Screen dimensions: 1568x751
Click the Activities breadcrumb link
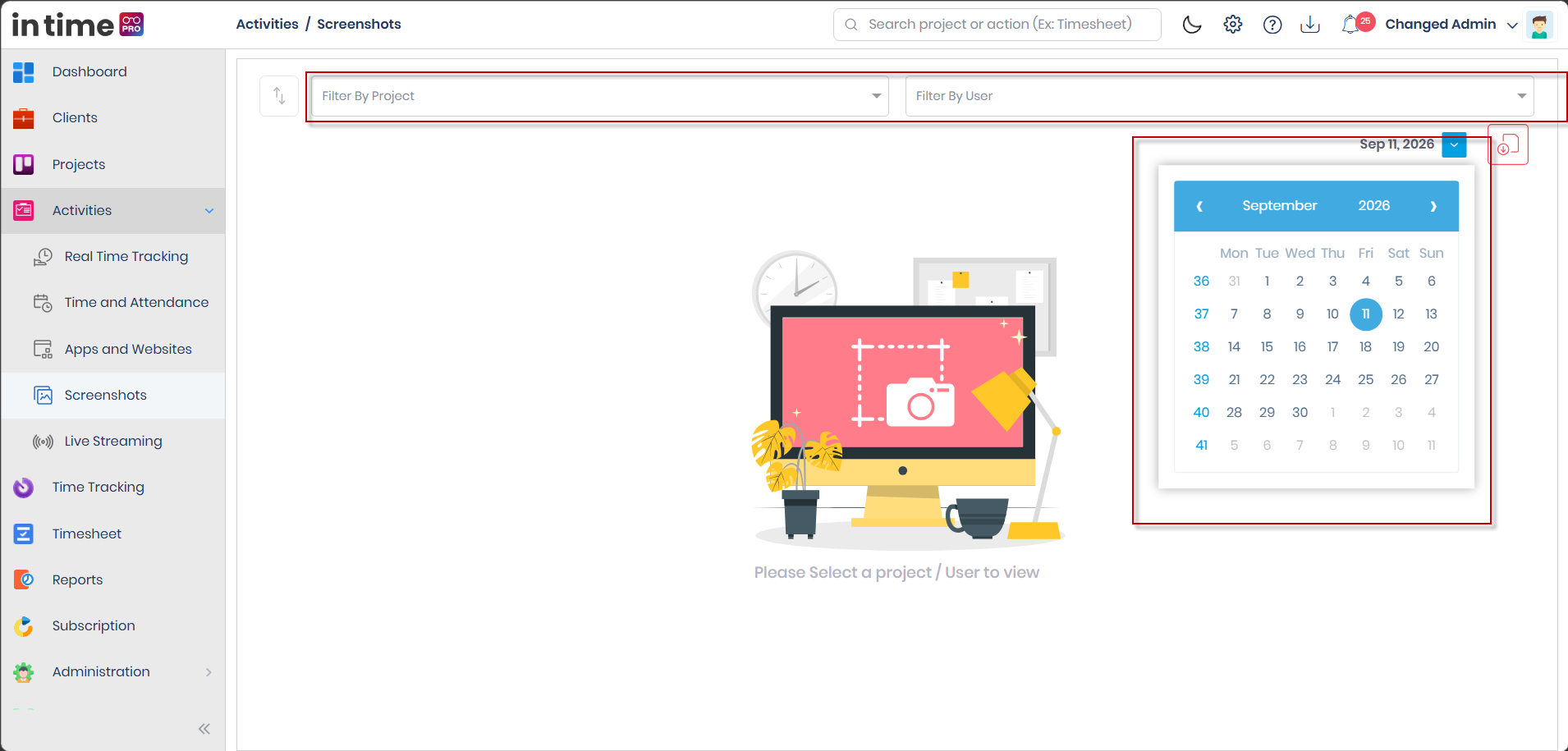(267, 24)
